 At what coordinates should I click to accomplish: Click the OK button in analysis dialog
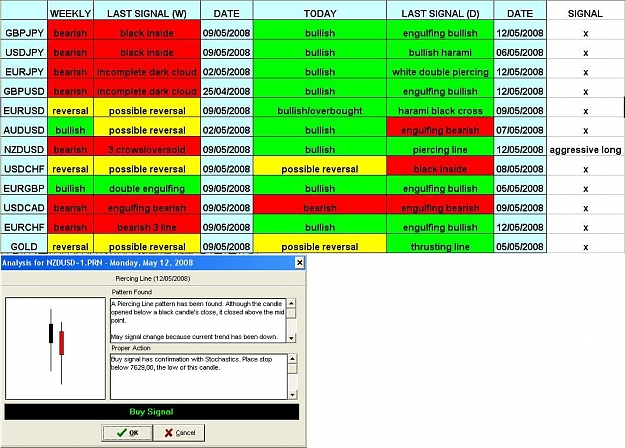(x=127, y=433)
